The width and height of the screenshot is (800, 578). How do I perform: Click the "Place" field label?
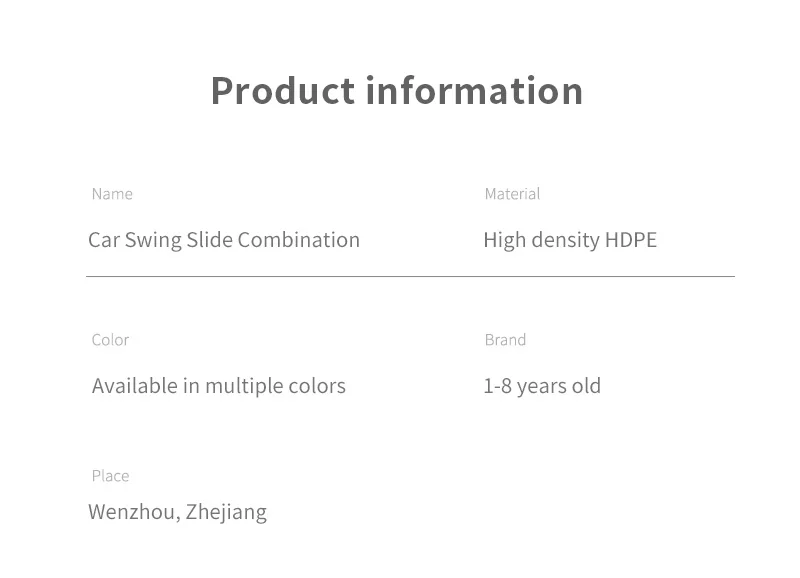click(x=110, y=476)
